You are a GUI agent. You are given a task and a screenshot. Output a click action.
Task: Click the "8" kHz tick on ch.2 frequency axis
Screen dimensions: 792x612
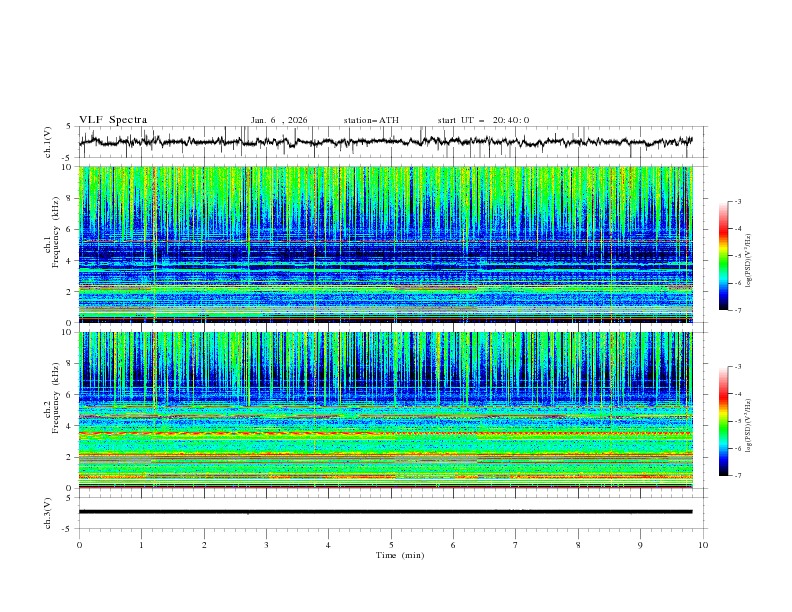pyautogui.click(x=70, y=364)
